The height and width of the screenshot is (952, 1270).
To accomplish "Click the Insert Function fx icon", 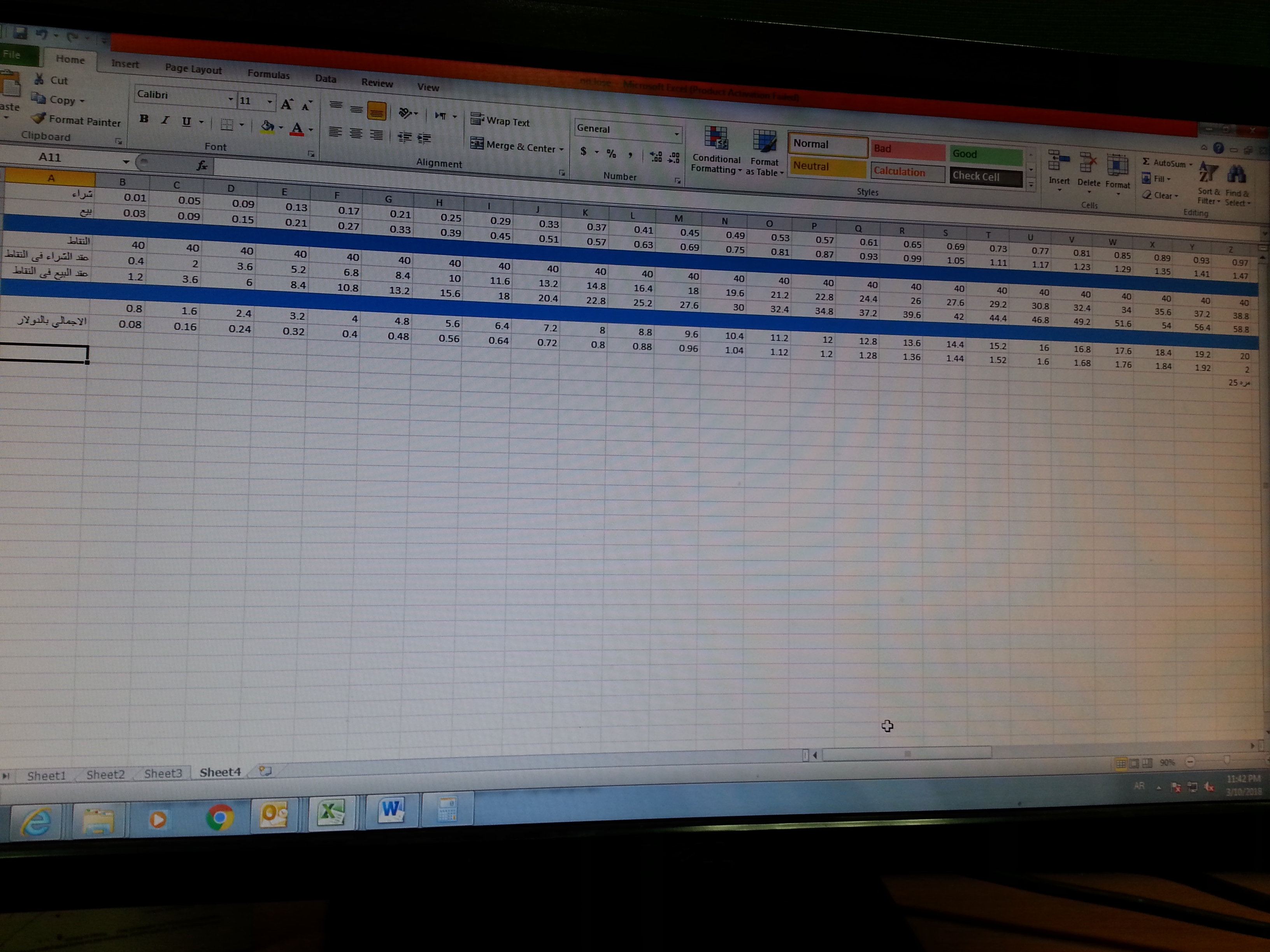I will pos(202,165).
